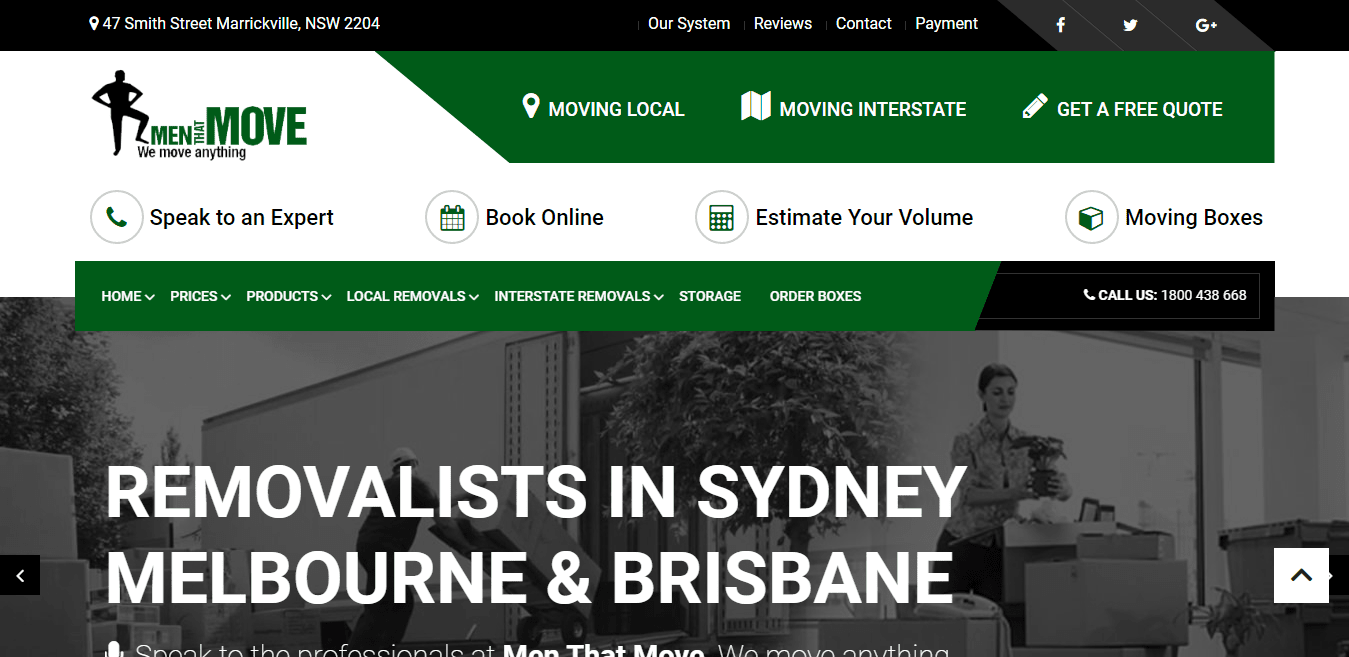Click the Men That Move logo

point(199,115)
